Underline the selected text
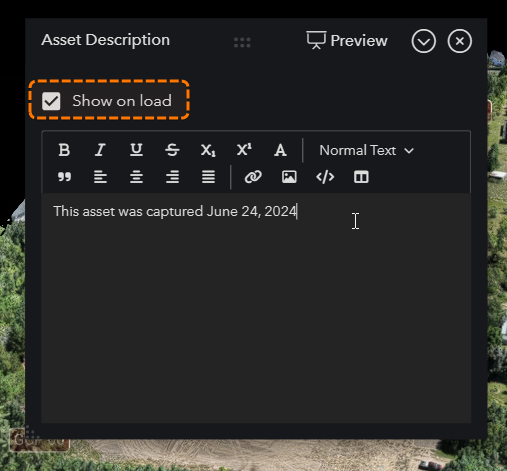This screenshot has height=471, width=507. 136,150
